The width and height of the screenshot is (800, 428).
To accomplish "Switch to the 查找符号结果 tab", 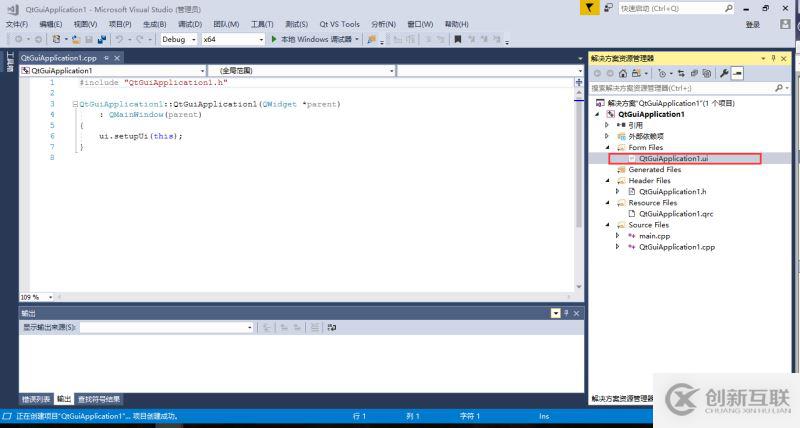I will point(99,399).
